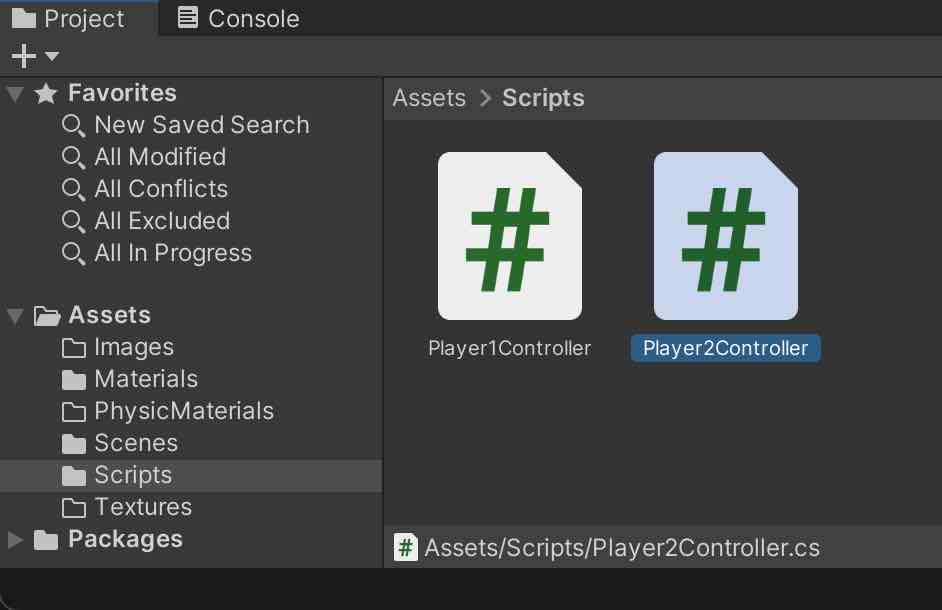Select the Scenes folder in tree
This screenshot has width=942, height=610.
click(x=135, y=443)
